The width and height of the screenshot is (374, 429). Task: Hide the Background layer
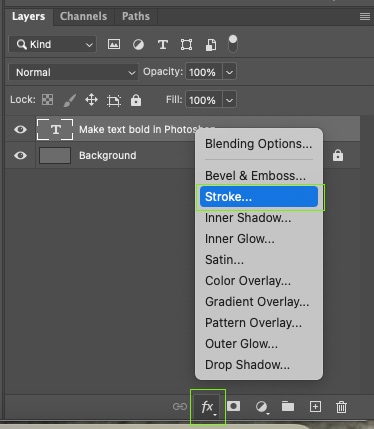(20, 155)
